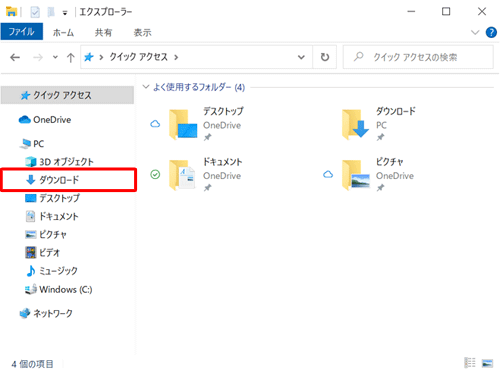Select ネットワーク in the navigation pane
Viewport: 500px width, 373px height.
tap(46, 313)
